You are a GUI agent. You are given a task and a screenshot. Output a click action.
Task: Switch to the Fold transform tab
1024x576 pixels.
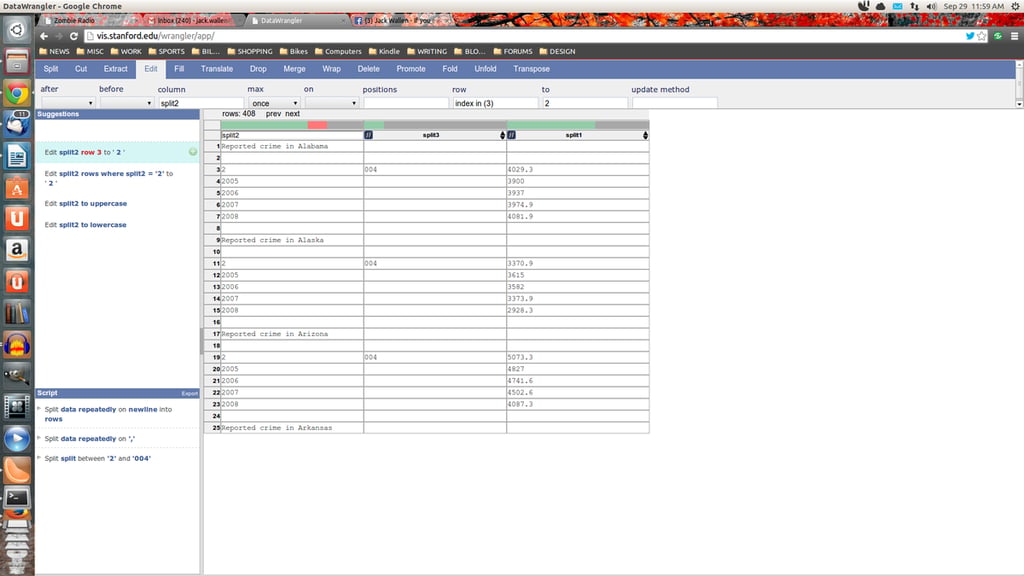click(x=449, y=69)
